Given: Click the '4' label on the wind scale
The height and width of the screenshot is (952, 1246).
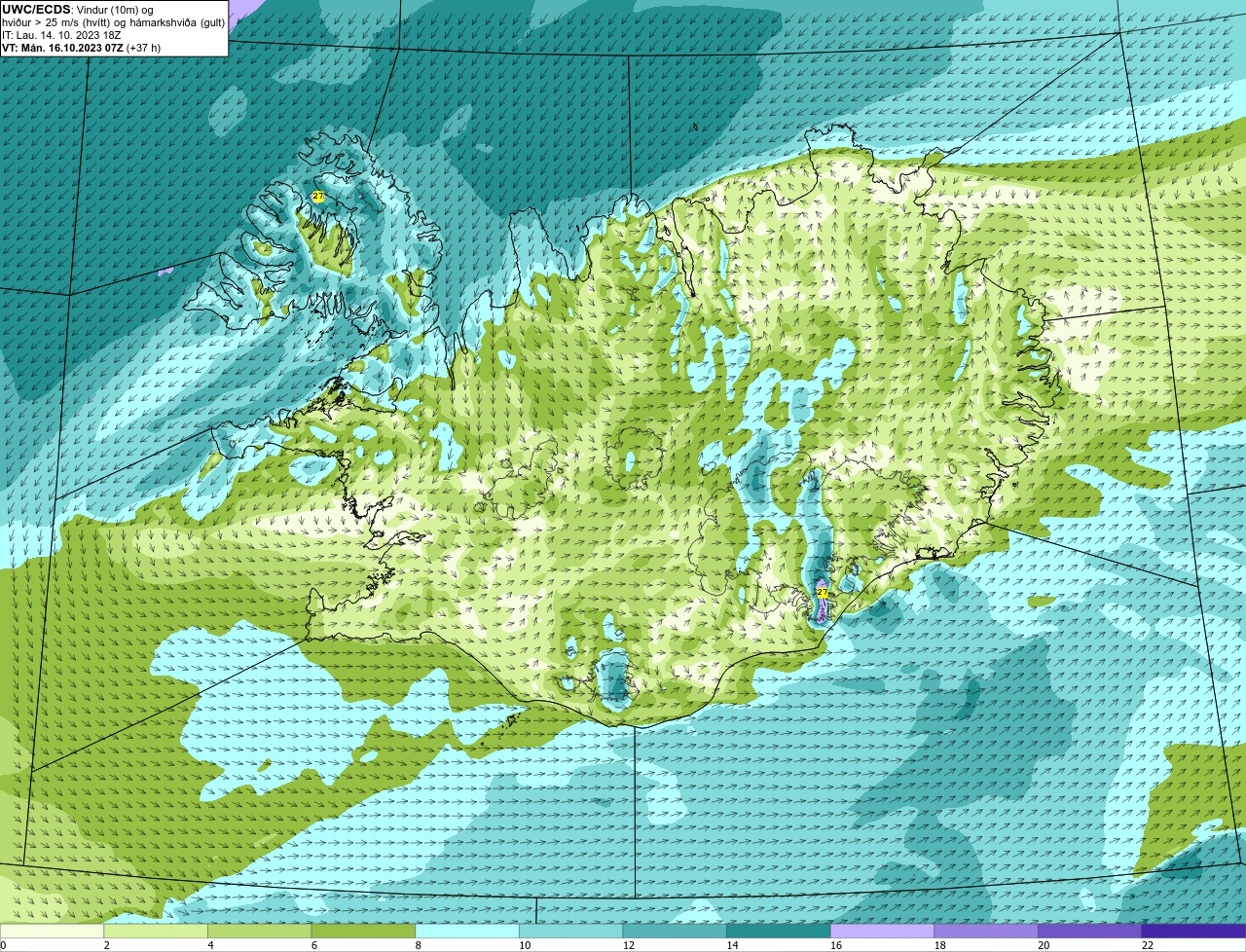Looking at the screenshot, I should (210, 945).
